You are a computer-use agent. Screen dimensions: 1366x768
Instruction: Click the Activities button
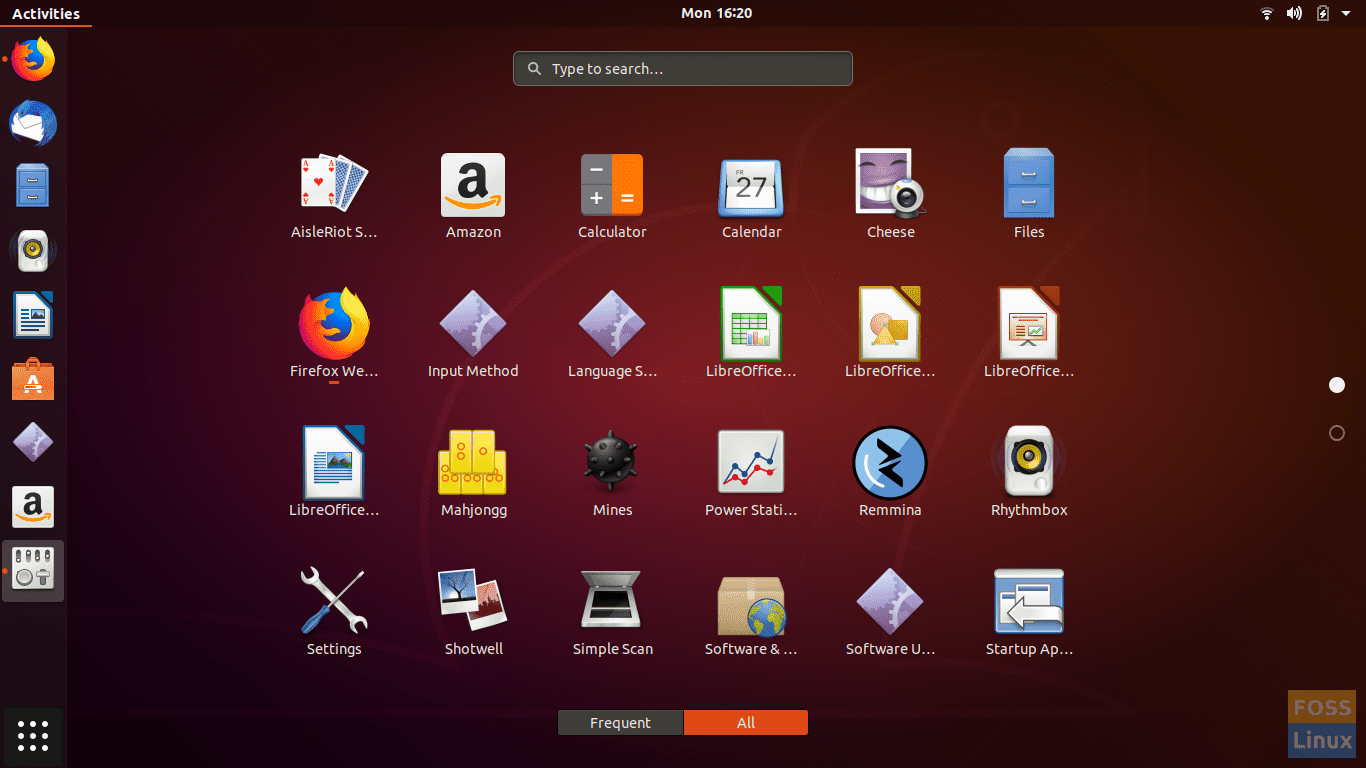[46, 13]
